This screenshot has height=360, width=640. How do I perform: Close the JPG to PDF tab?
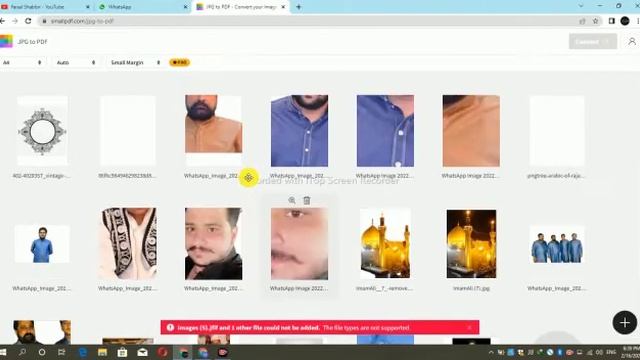point(283,7)
